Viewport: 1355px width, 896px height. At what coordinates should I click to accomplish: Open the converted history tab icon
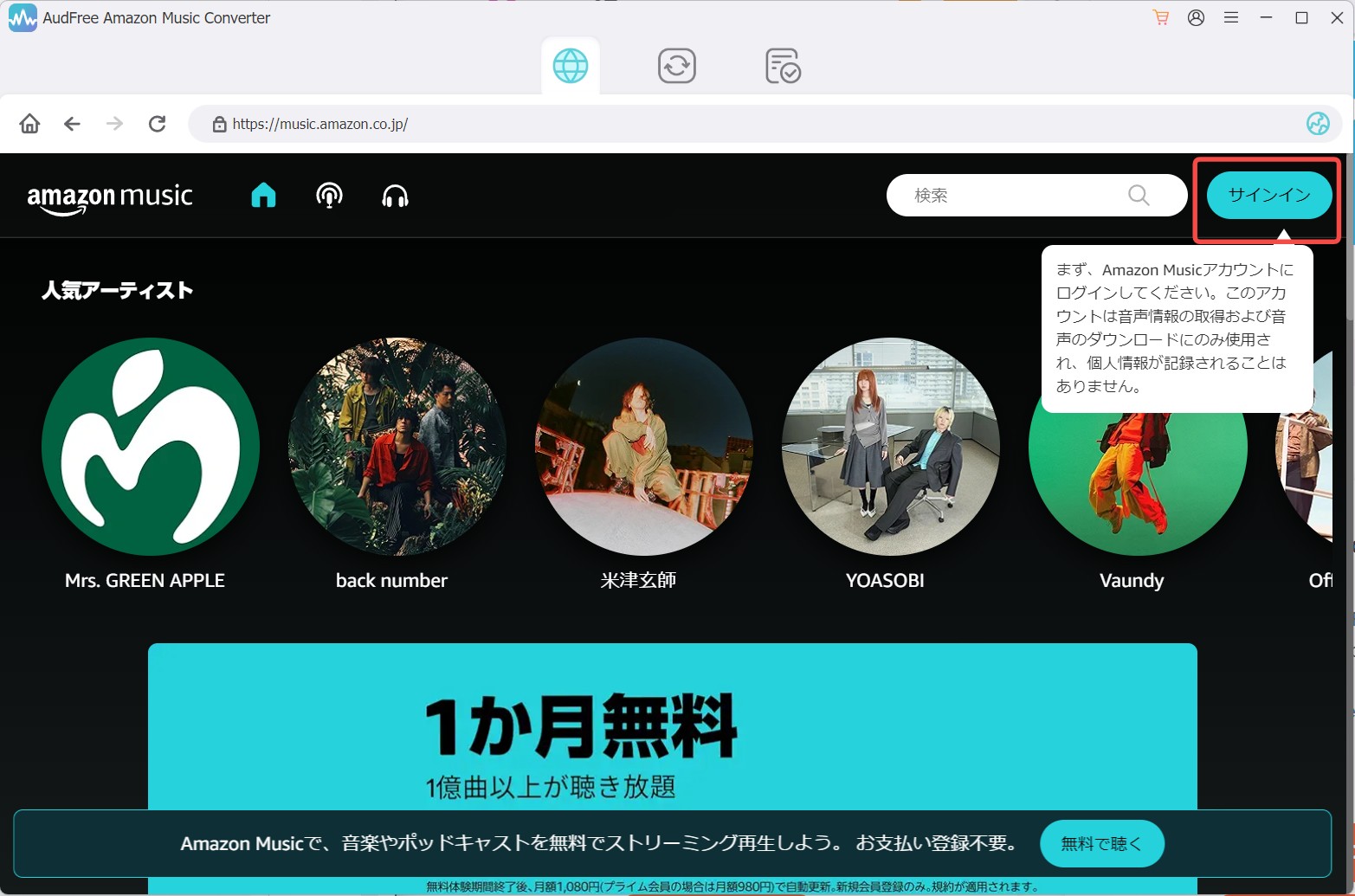point(783,66)
